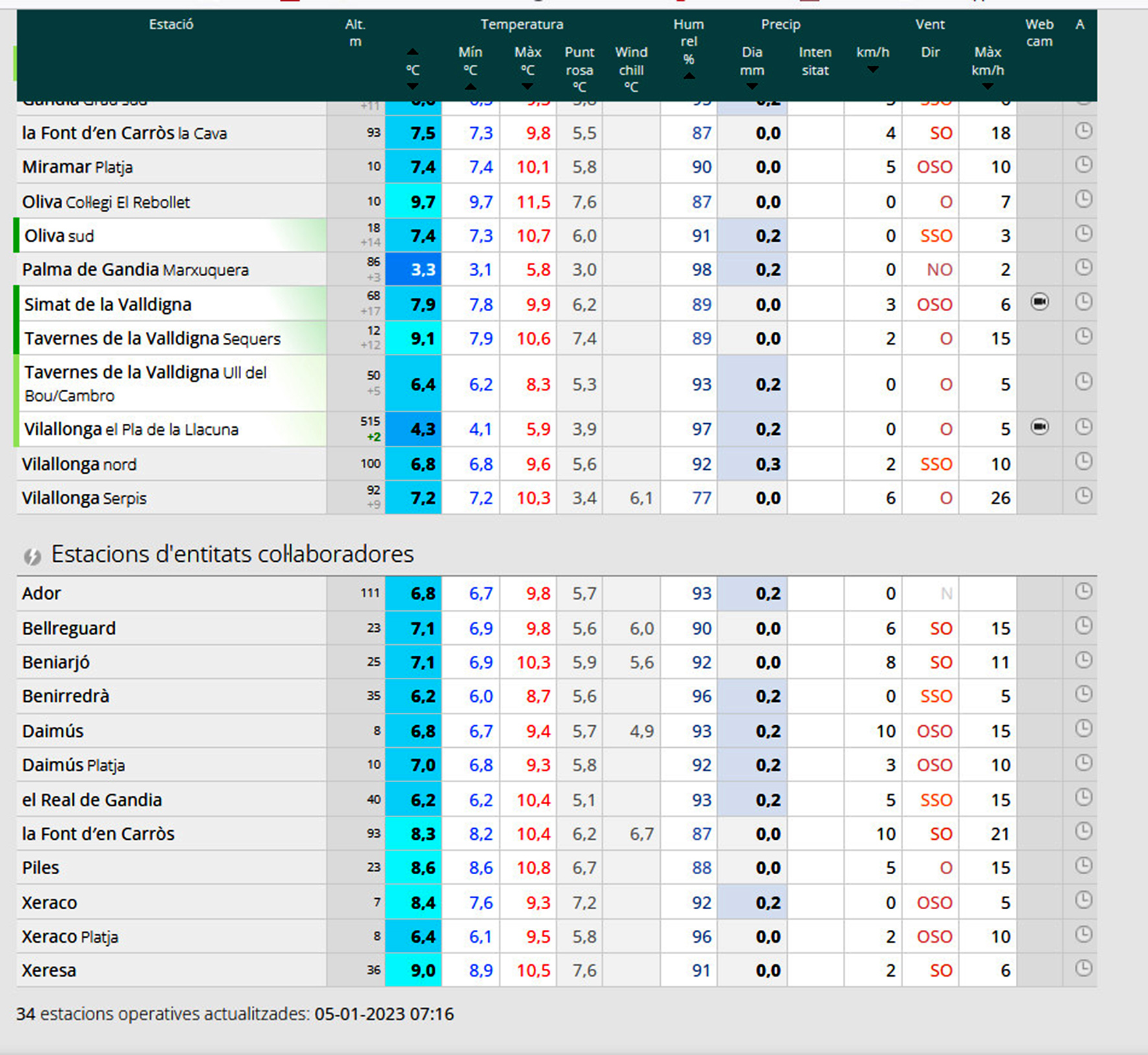Open history clock for Daimús Platja
Viewport: 1148px width, 1055px height.
tap(1084, 763)
